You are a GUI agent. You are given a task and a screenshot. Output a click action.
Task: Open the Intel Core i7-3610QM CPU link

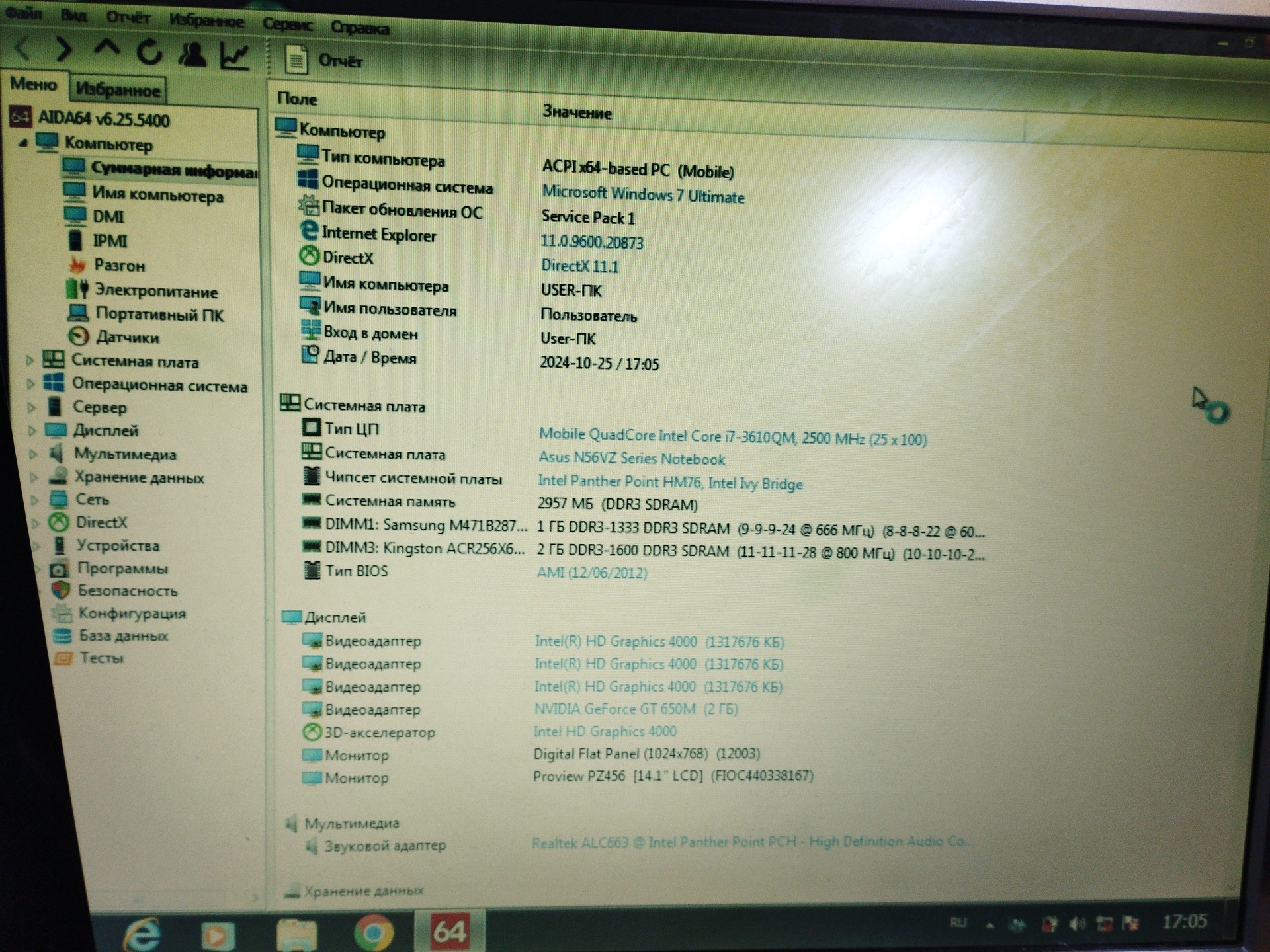(733, 437)
